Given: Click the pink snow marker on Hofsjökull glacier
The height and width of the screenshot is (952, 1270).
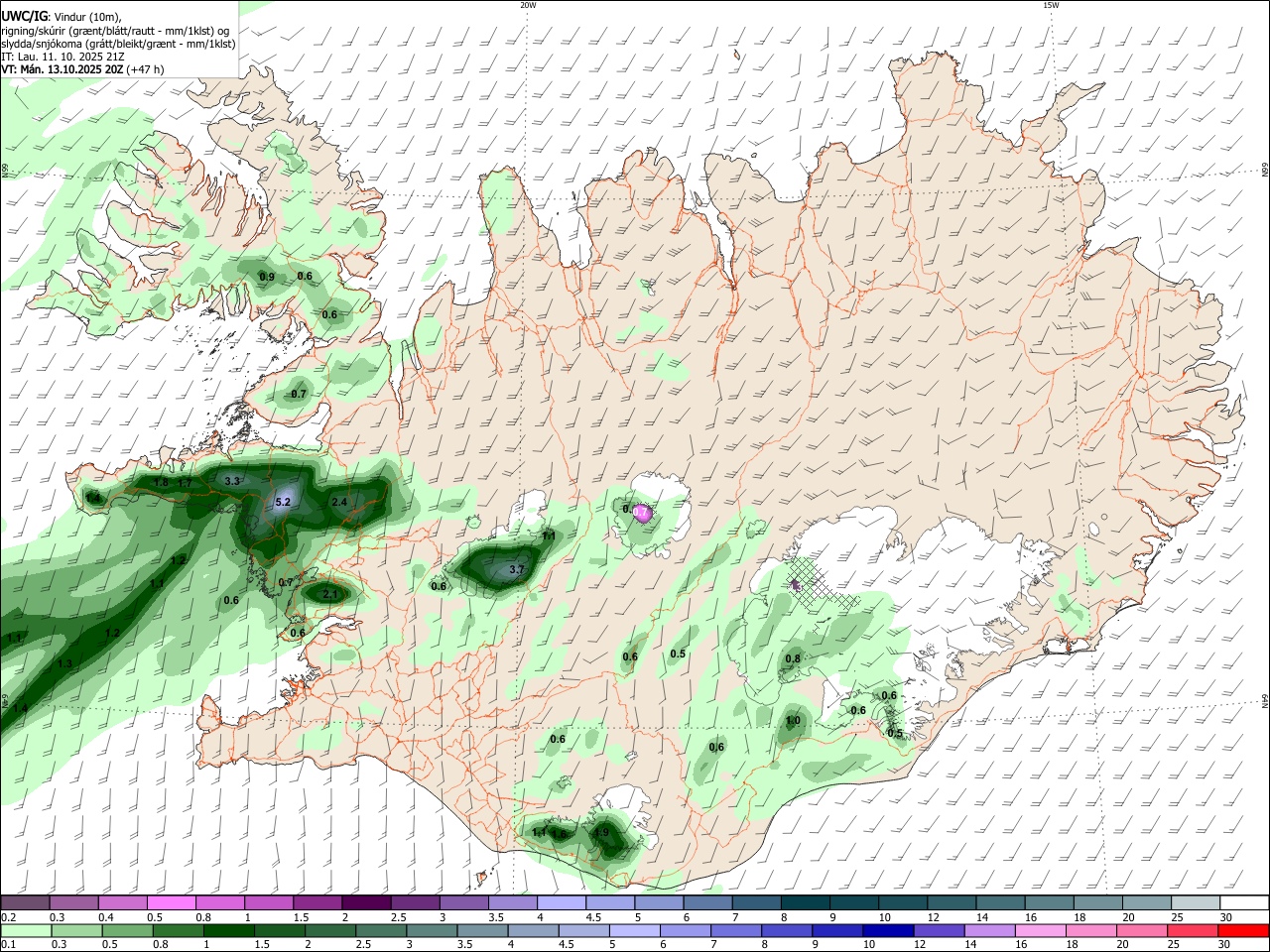Looking at the screenshot, I should pos(642,513).
